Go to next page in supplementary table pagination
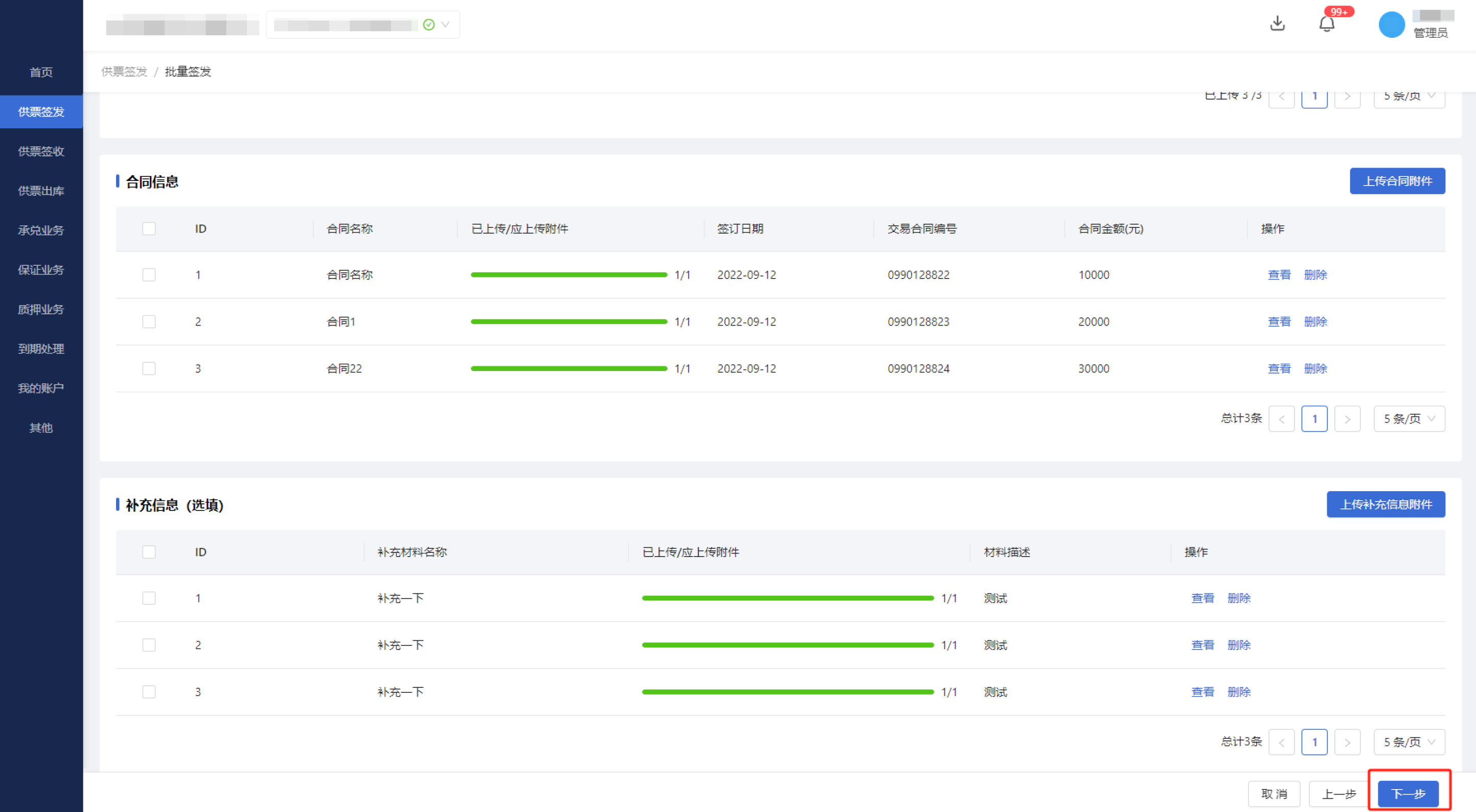This screenshot has height=812, width=1476. (x=1347, y=742)
